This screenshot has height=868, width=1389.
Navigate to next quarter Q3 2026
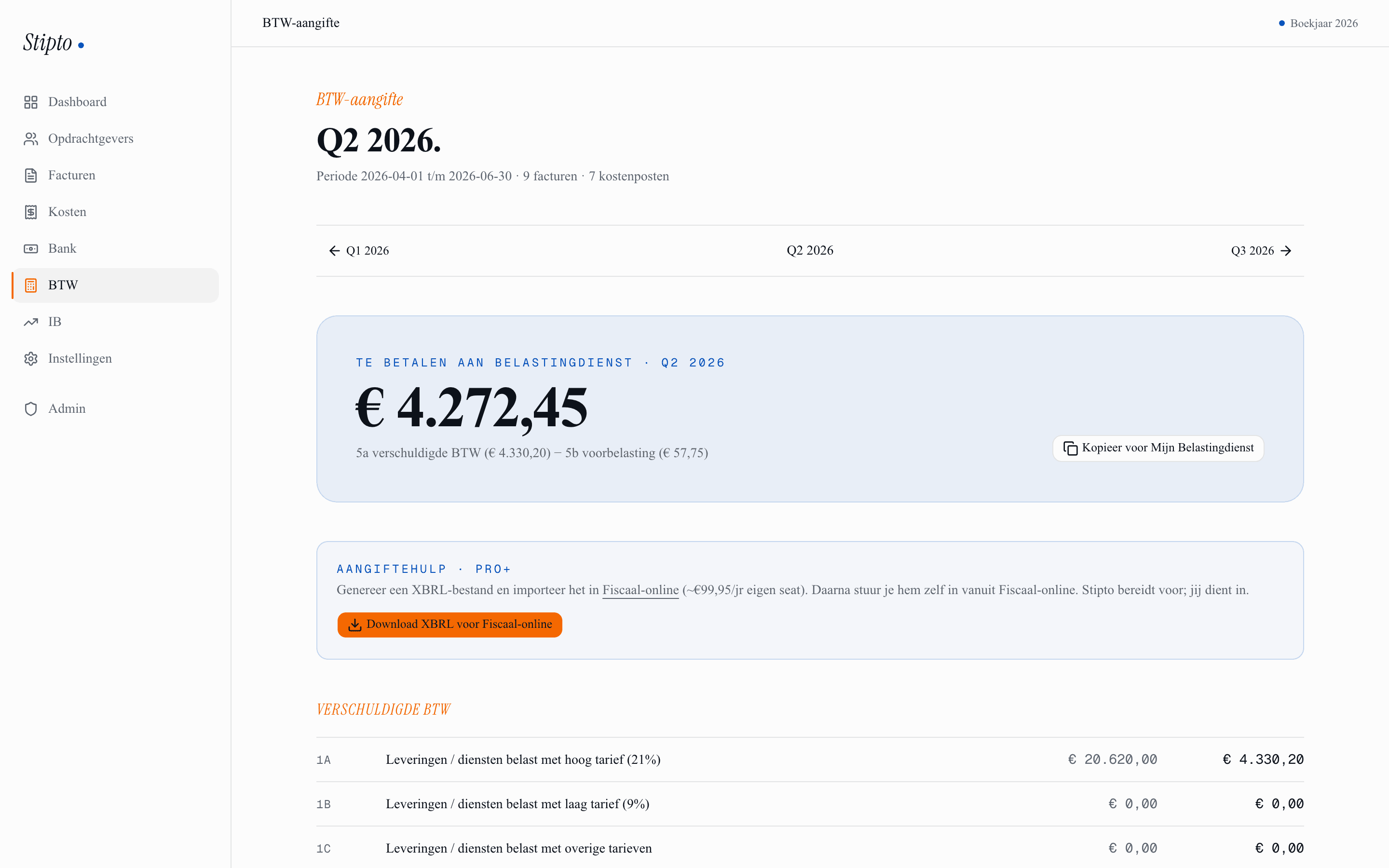click(x=1262, y=251)
